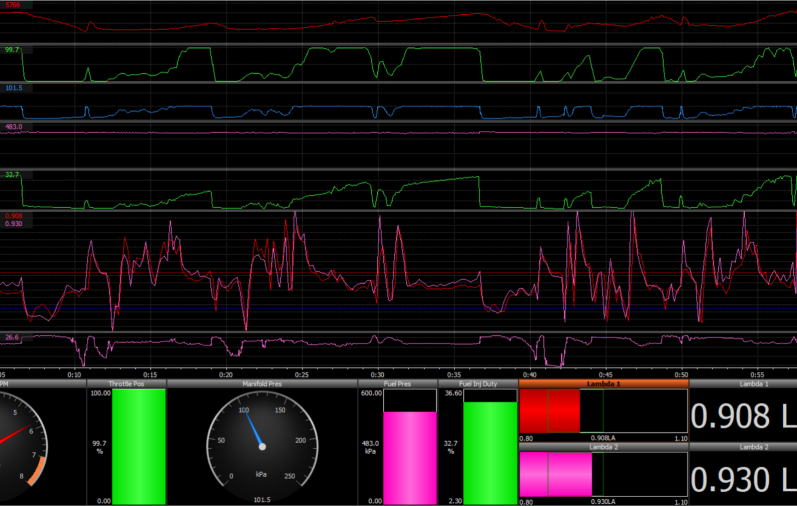This screenshot has height=506, width=797.
Task: Select the Throttle Pos panel header
Action: click(x=126, y=384)
